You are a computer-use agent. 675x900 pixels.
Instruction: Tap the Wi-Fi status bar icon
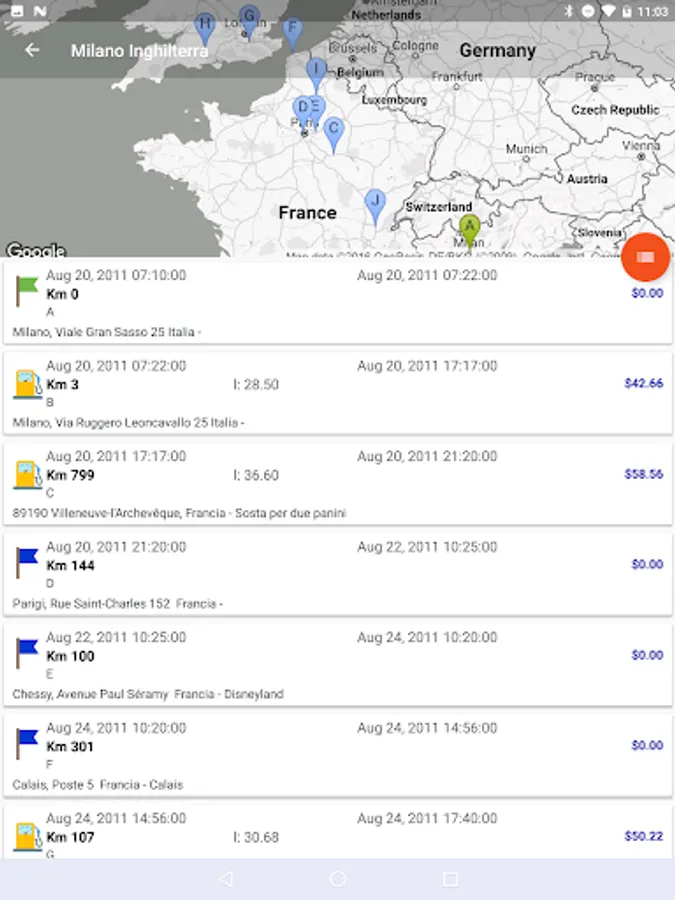(x=608, y=11)
